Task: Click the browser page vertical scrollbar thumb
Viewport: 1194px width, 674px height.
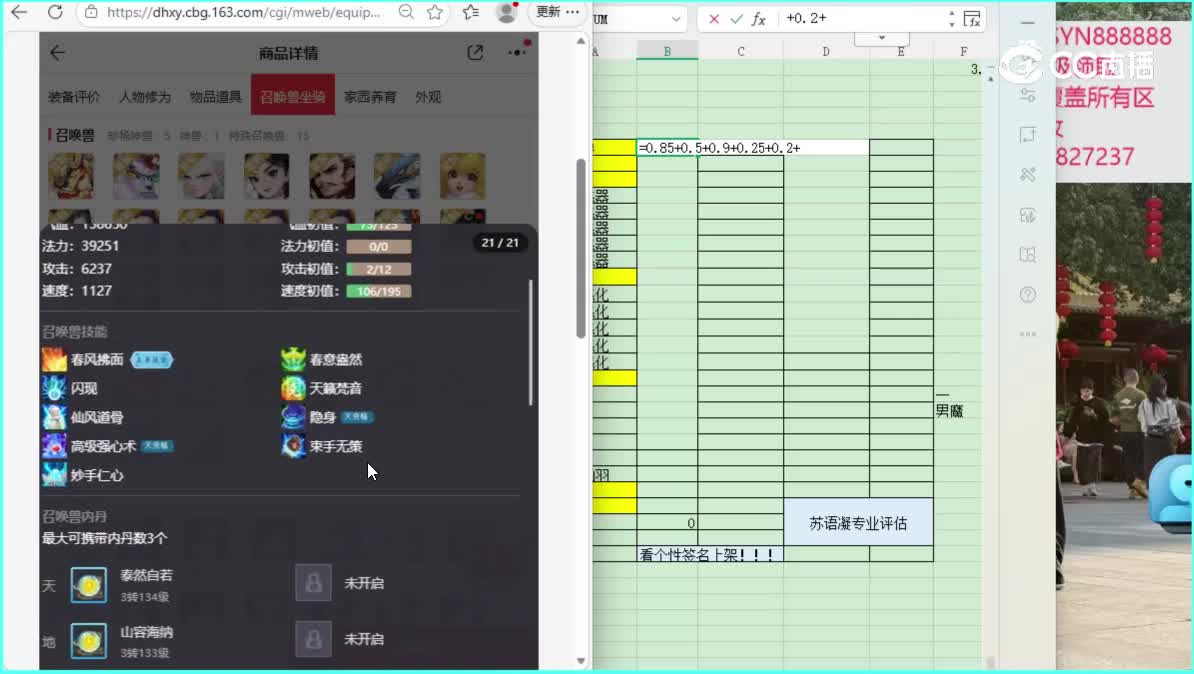Action: pos(580,250)
